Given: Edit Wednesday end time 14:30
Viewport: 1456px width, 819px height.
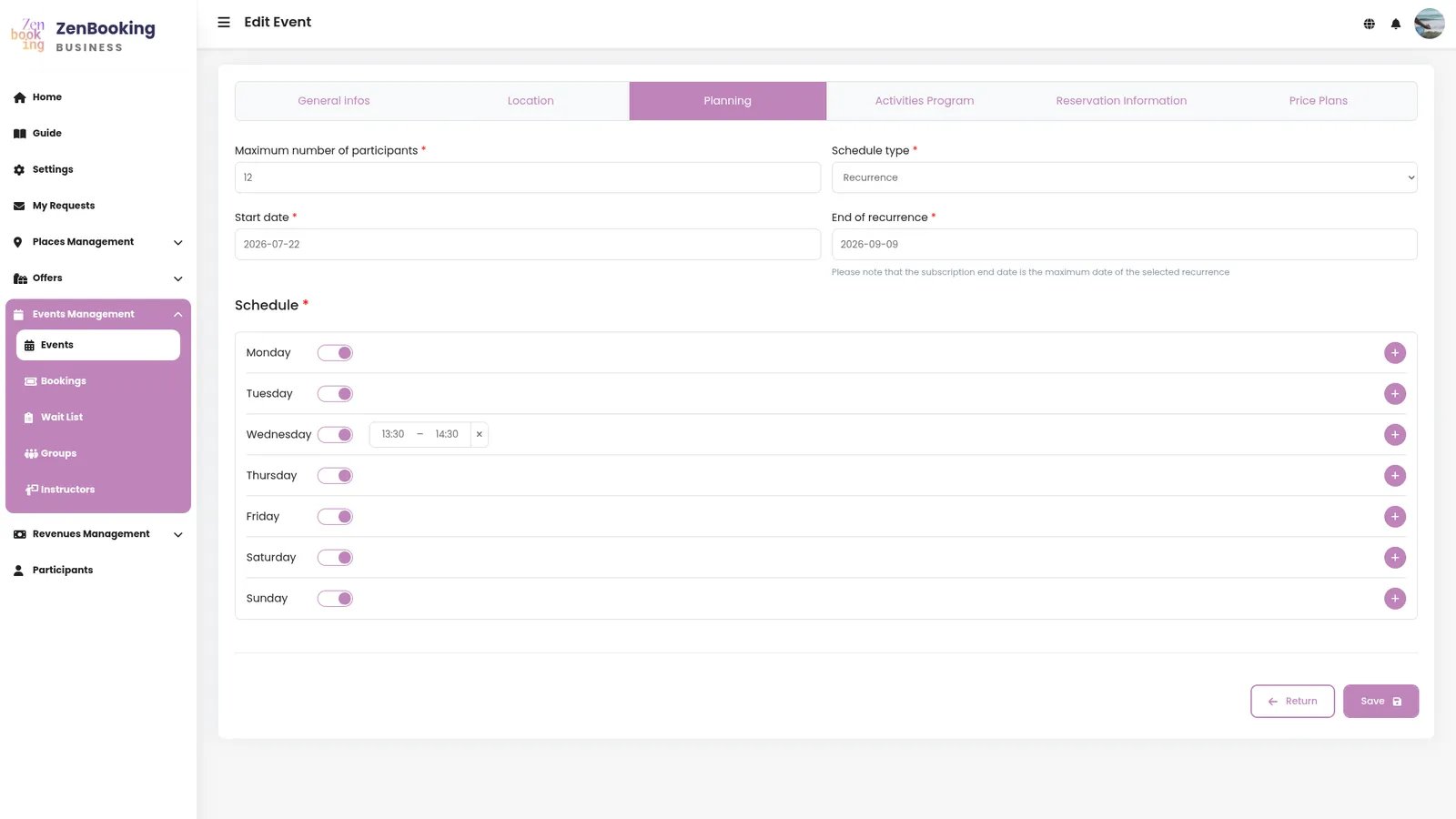Looking at the screenshot, I should 447,435.
